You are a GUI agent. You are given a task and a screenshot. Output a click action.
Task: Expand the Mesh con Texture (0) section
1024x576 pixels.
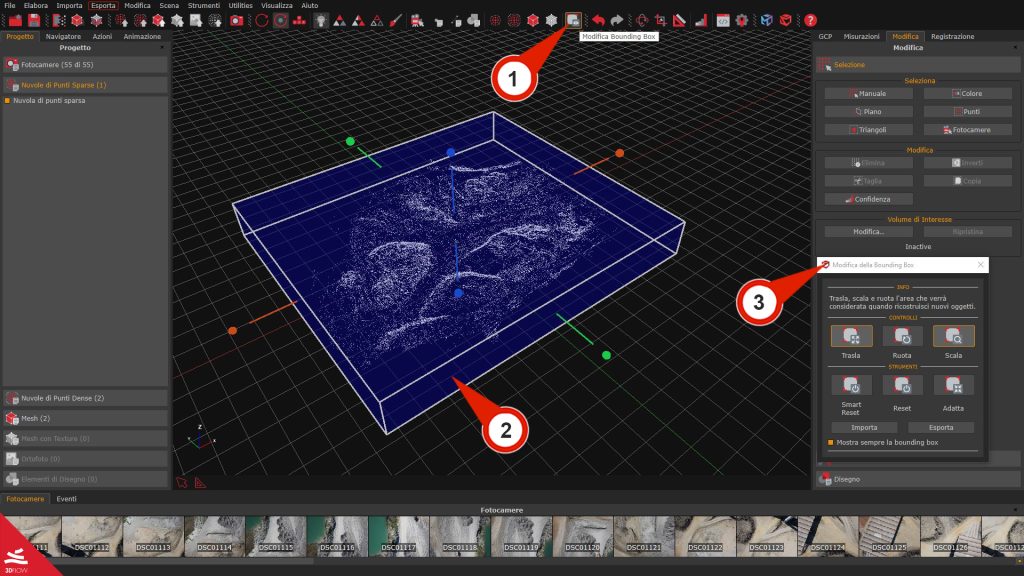[x=86, y=439]
